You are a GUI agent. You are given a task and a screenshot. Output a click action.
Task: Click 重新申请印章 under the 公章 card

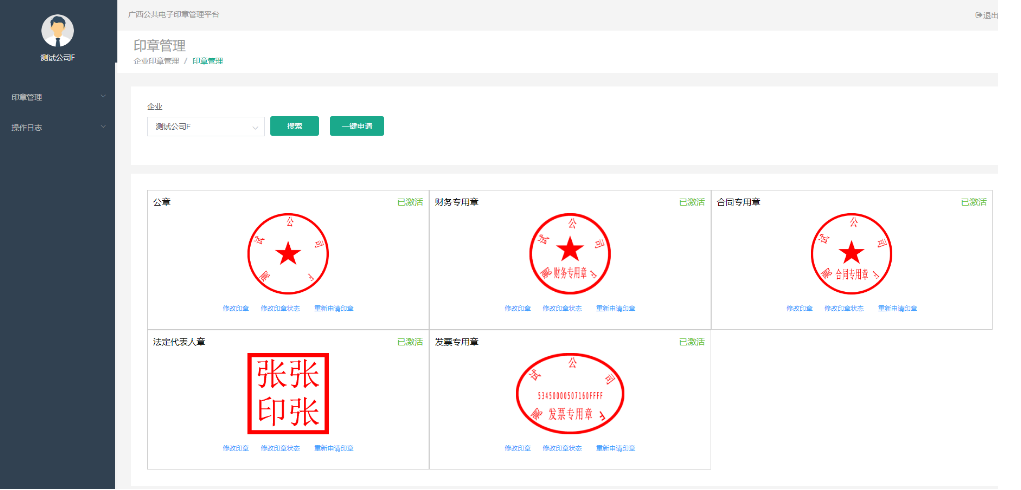(333, 308)
